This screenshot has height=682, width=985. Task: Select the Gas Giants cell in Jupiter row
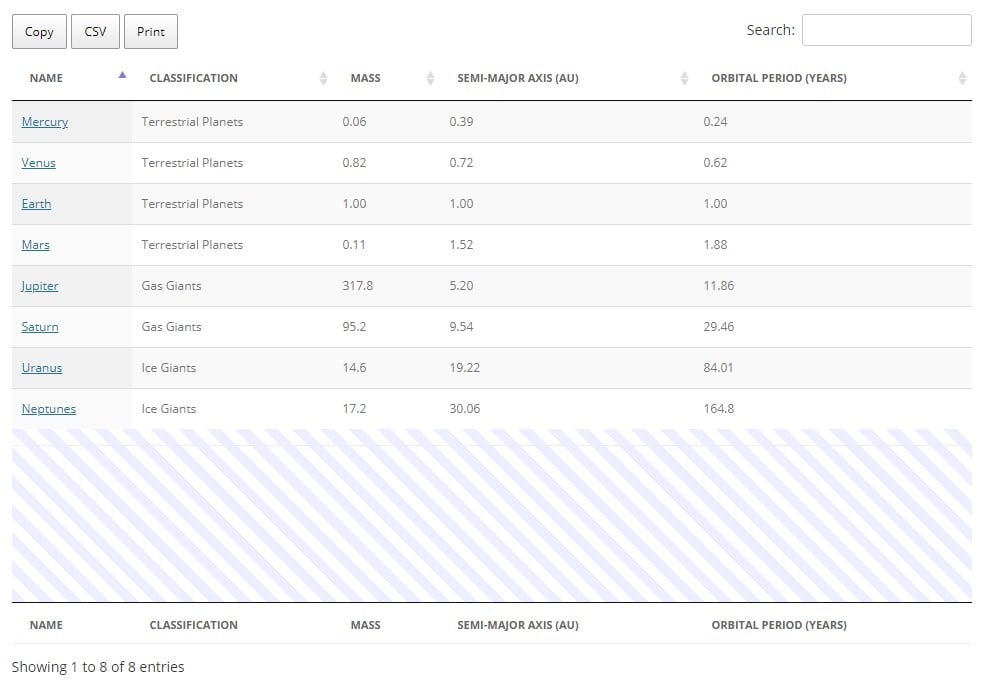coord(171,286)
